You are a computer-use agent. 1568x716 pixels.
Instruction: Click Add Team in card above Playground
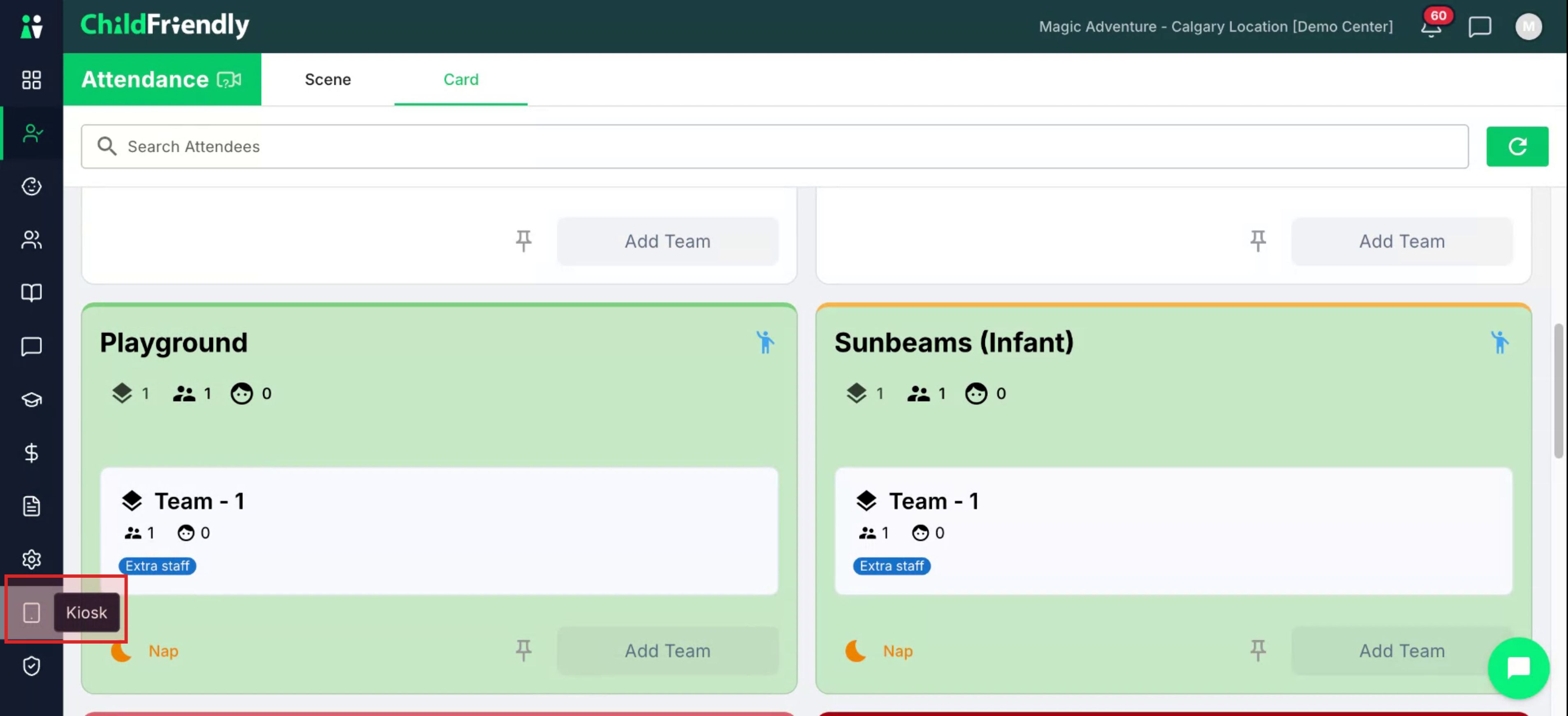[667, 241]
